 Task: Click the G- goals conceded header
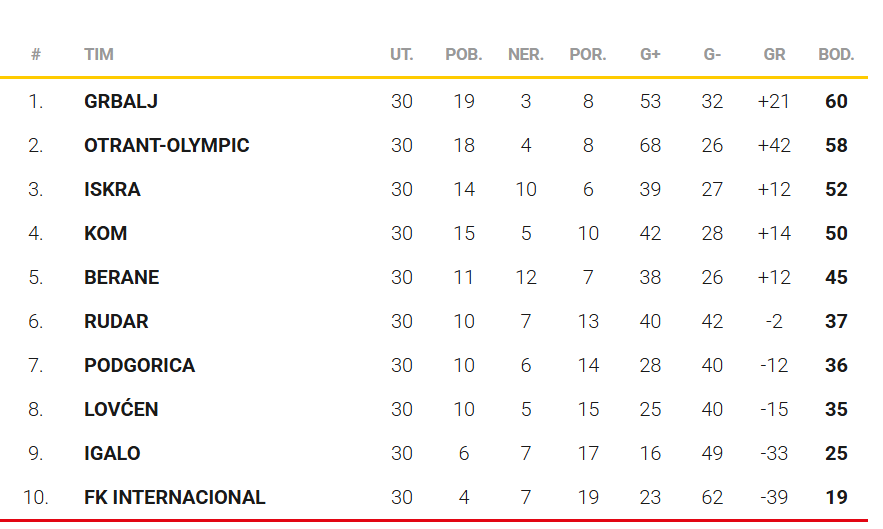(x=712, y=55)
